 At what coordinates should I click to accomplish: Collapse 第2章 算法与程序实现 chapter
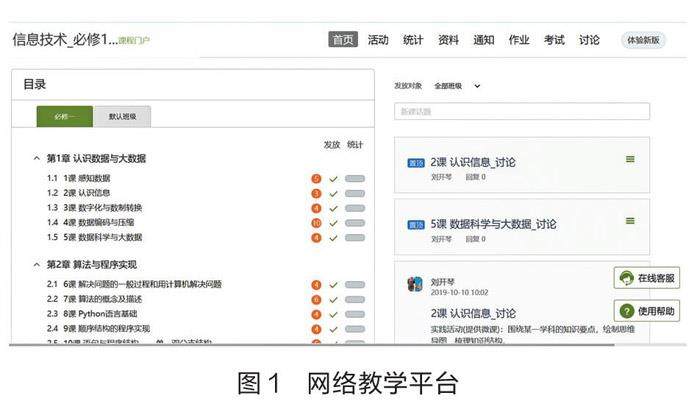(37, 265)
